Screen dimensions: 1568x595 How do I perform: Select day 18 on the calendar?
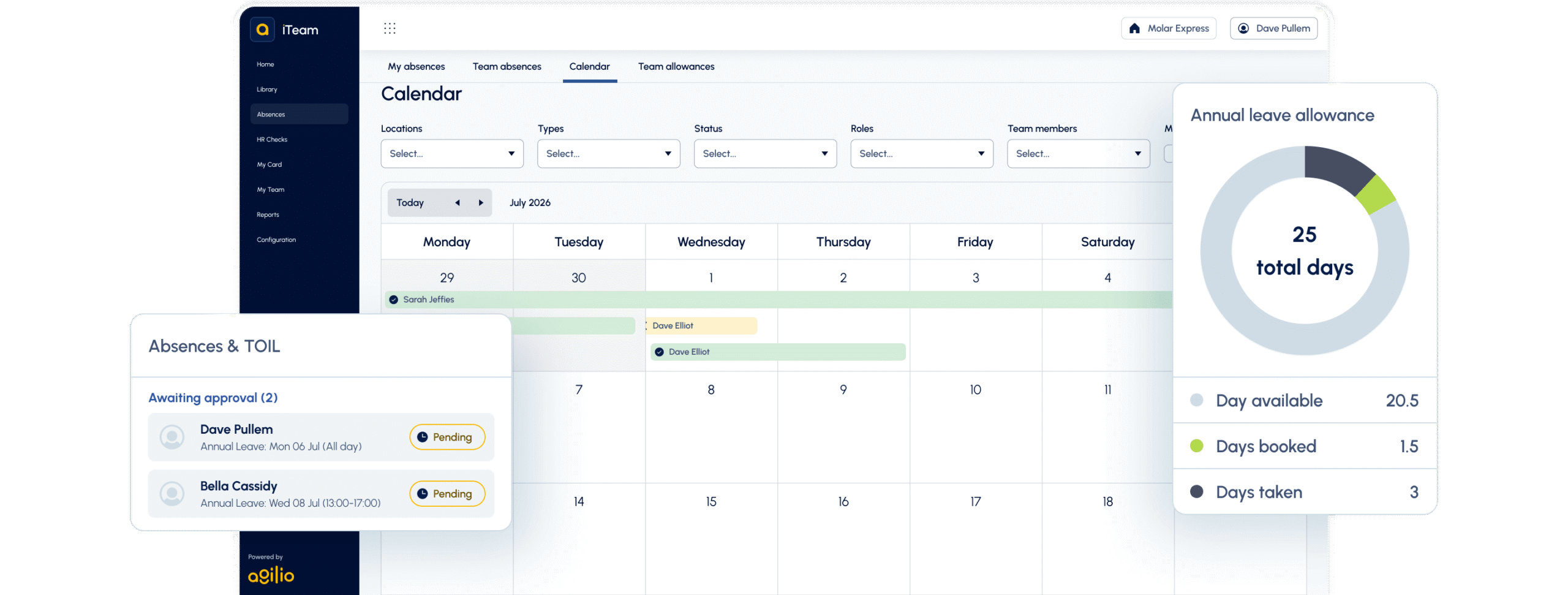click(x=1107, y=502)
